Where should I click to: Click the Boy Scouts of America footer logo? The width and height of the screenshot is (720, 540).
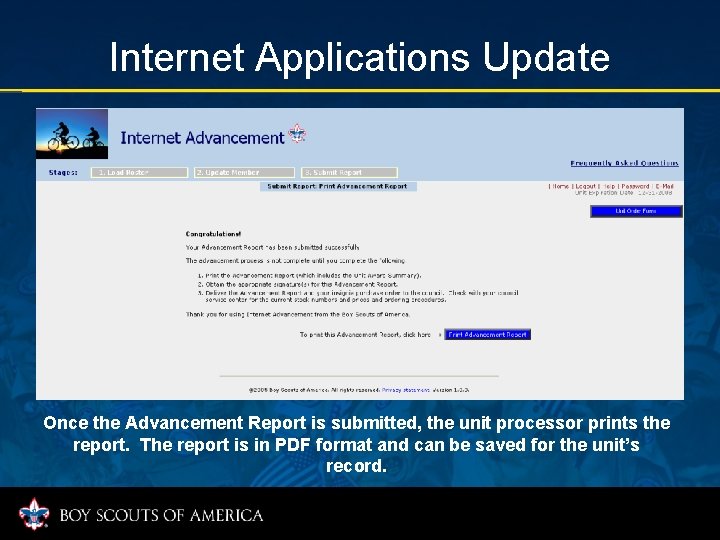[34, 514]
